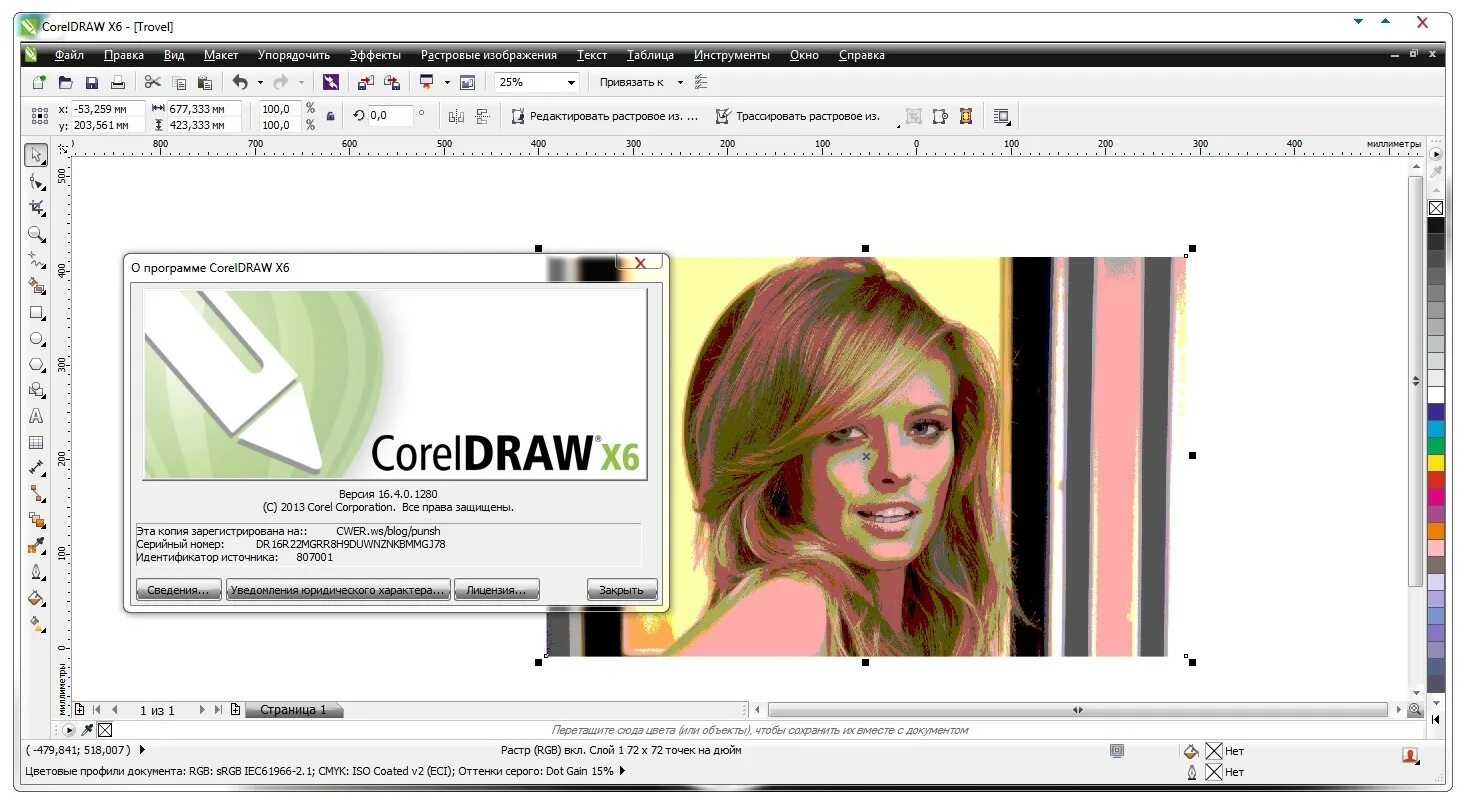Select the Outline pen tool
The width and height of the screenshot is (1470, 811).
37,572
